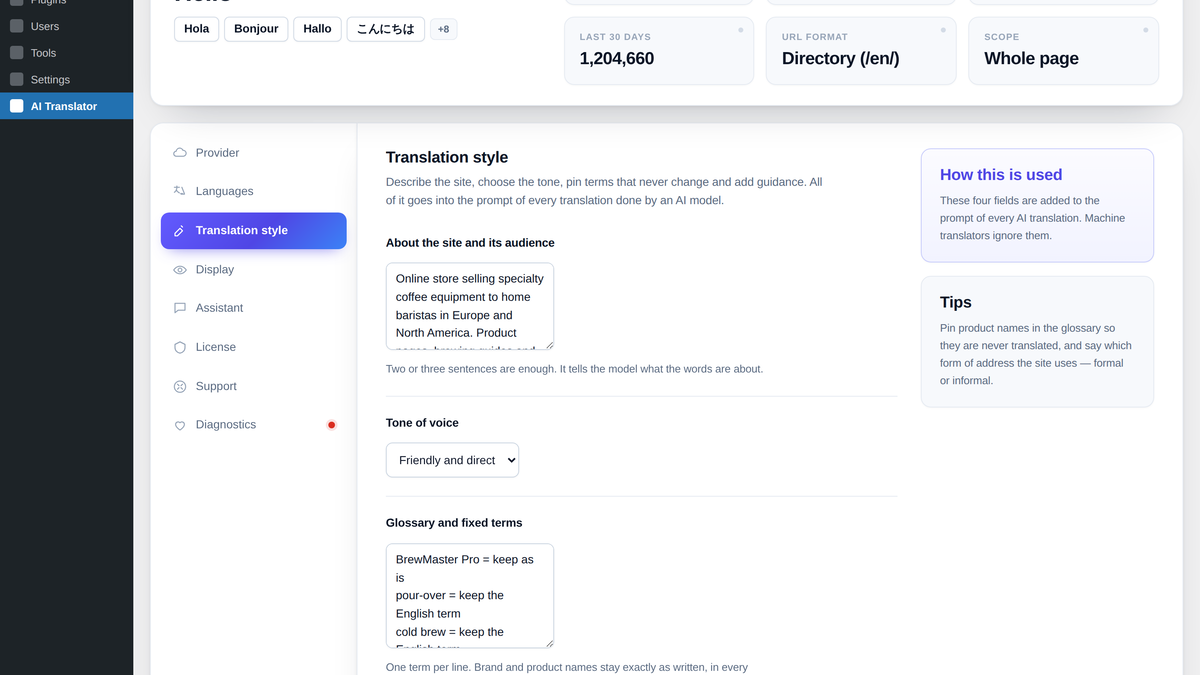Show the +8 more languages chip
1200x675 pixels.
tap(443, 29)
